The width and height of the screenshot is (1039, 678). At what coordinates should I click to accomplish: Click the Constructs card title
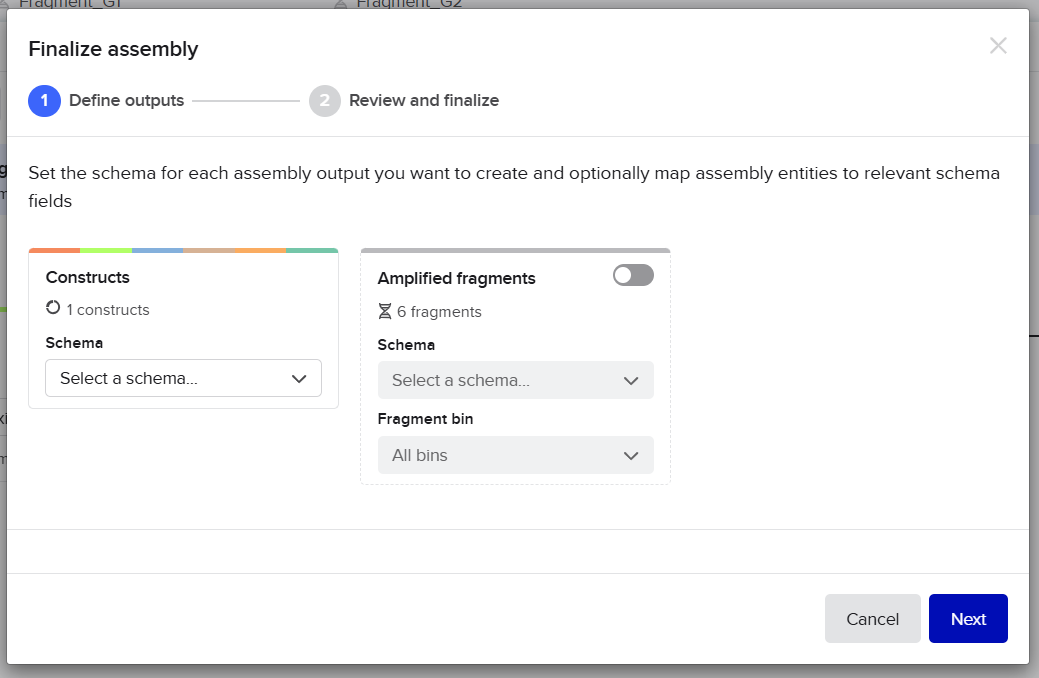click(x=87, y=278)
